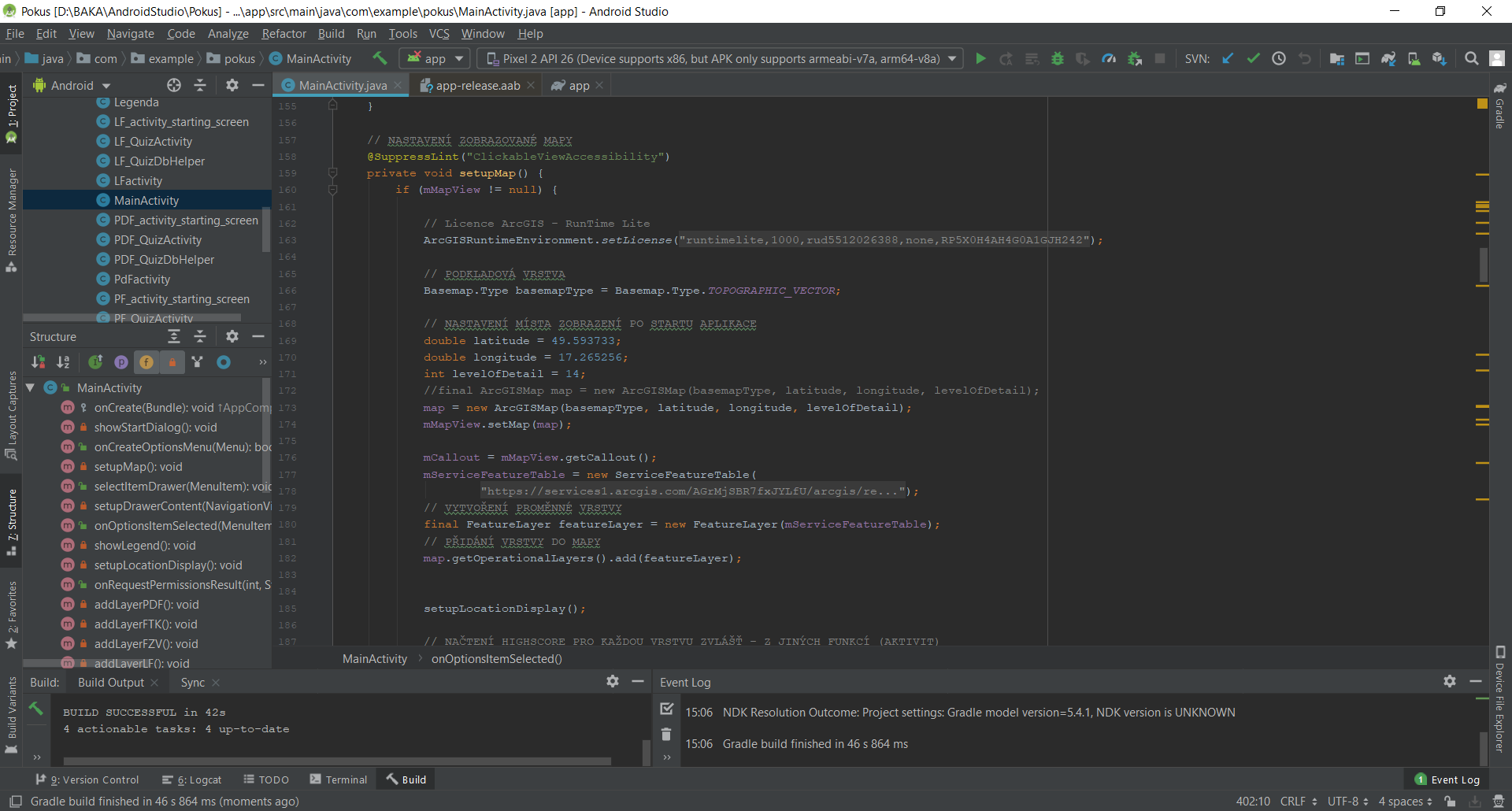Click the Debug app bug icon
The image size is (1512, 811).
tap(1058, 59)
